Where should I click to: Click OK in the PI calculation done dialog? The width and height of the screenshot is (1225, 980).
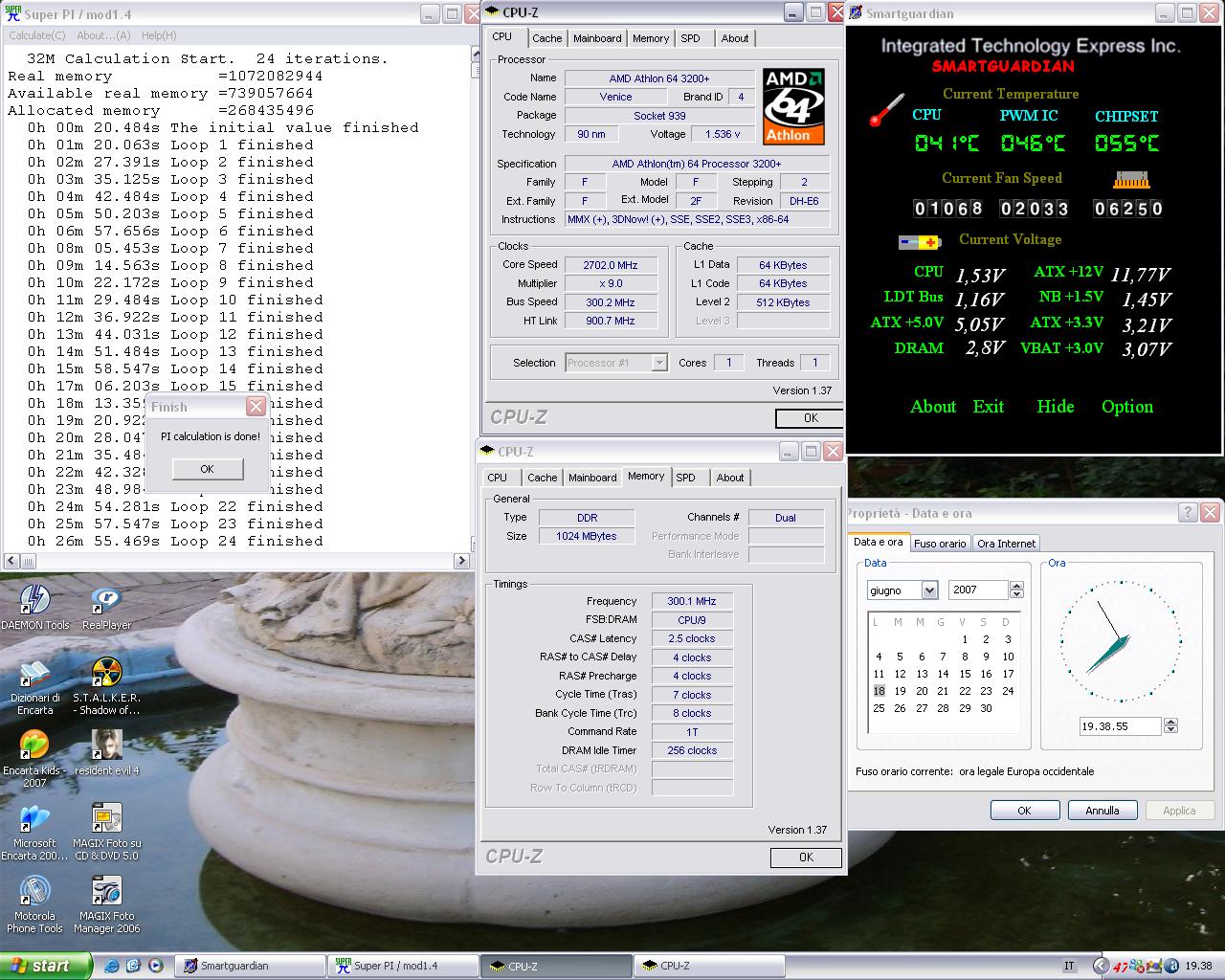[207, 469]
